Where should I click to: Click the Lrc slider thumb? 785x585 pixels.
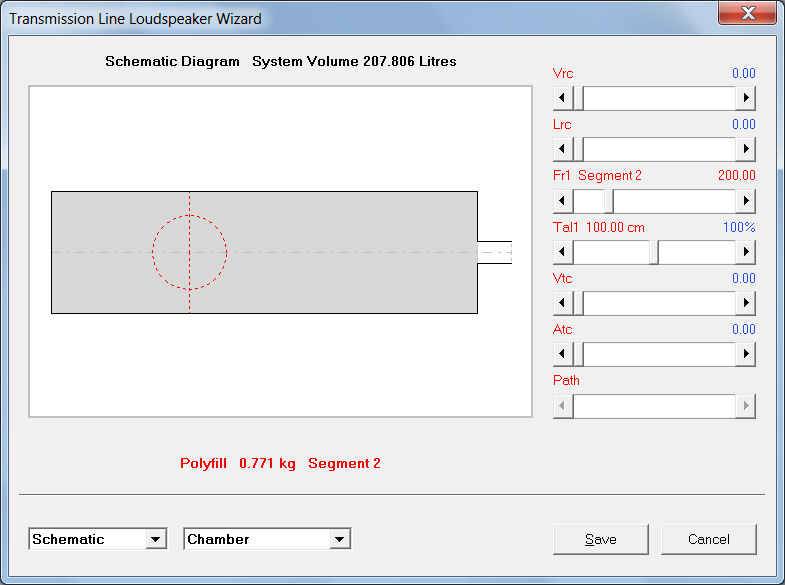[x=578, y=149]
